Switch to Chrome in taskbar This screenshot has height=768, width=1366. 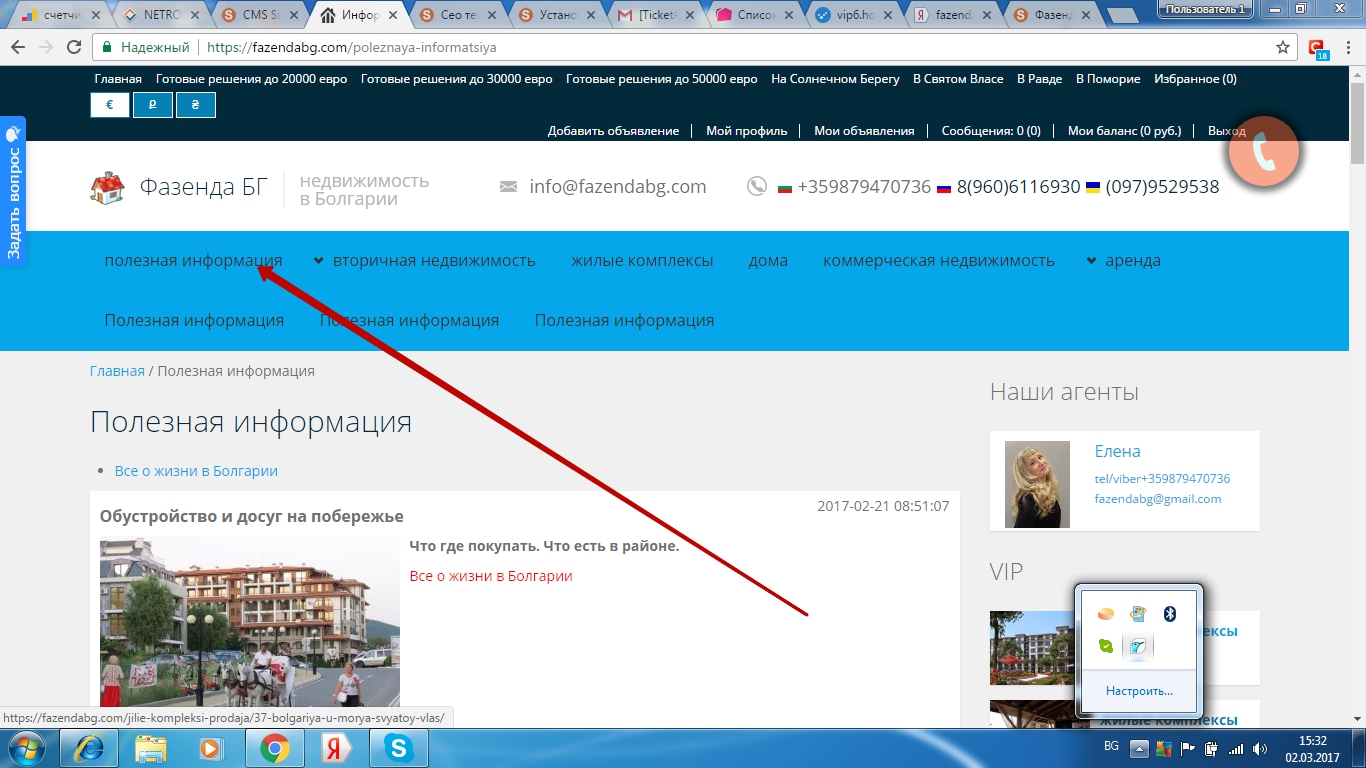(x=275, y=748)
